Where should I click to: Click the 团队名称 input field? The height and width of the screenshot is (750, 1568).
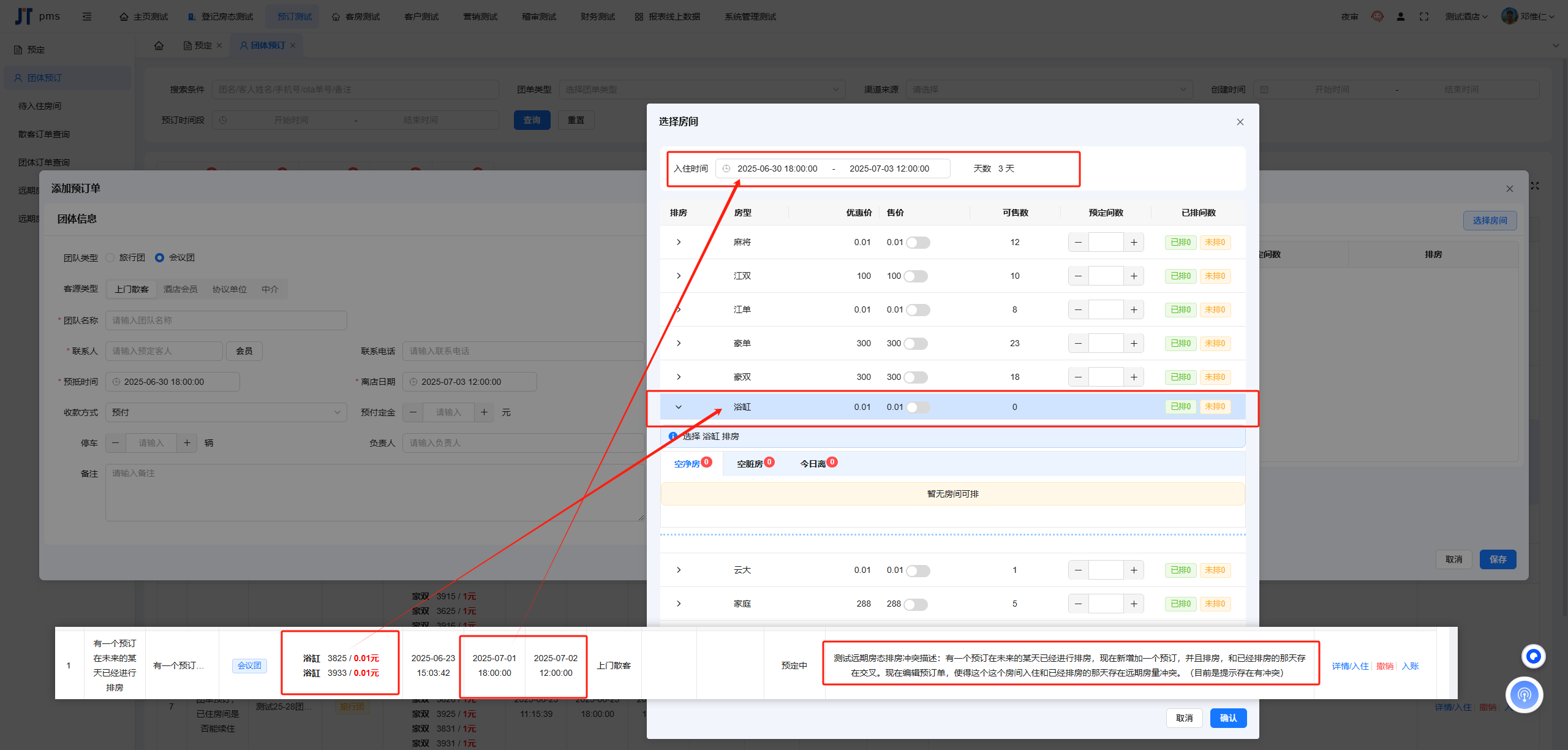pyautogui.click(x=225, y=320)
